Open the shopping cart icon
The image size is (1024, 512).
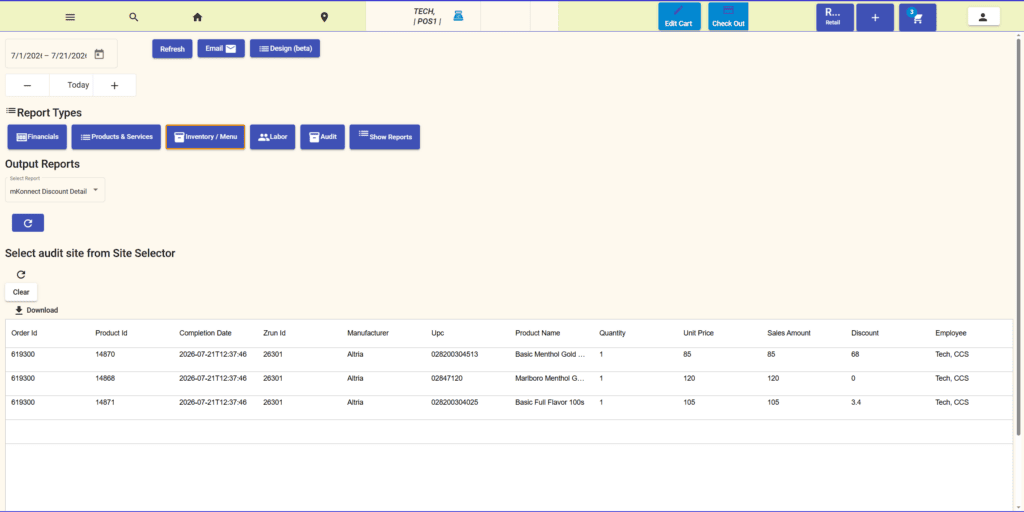point(918,18)
